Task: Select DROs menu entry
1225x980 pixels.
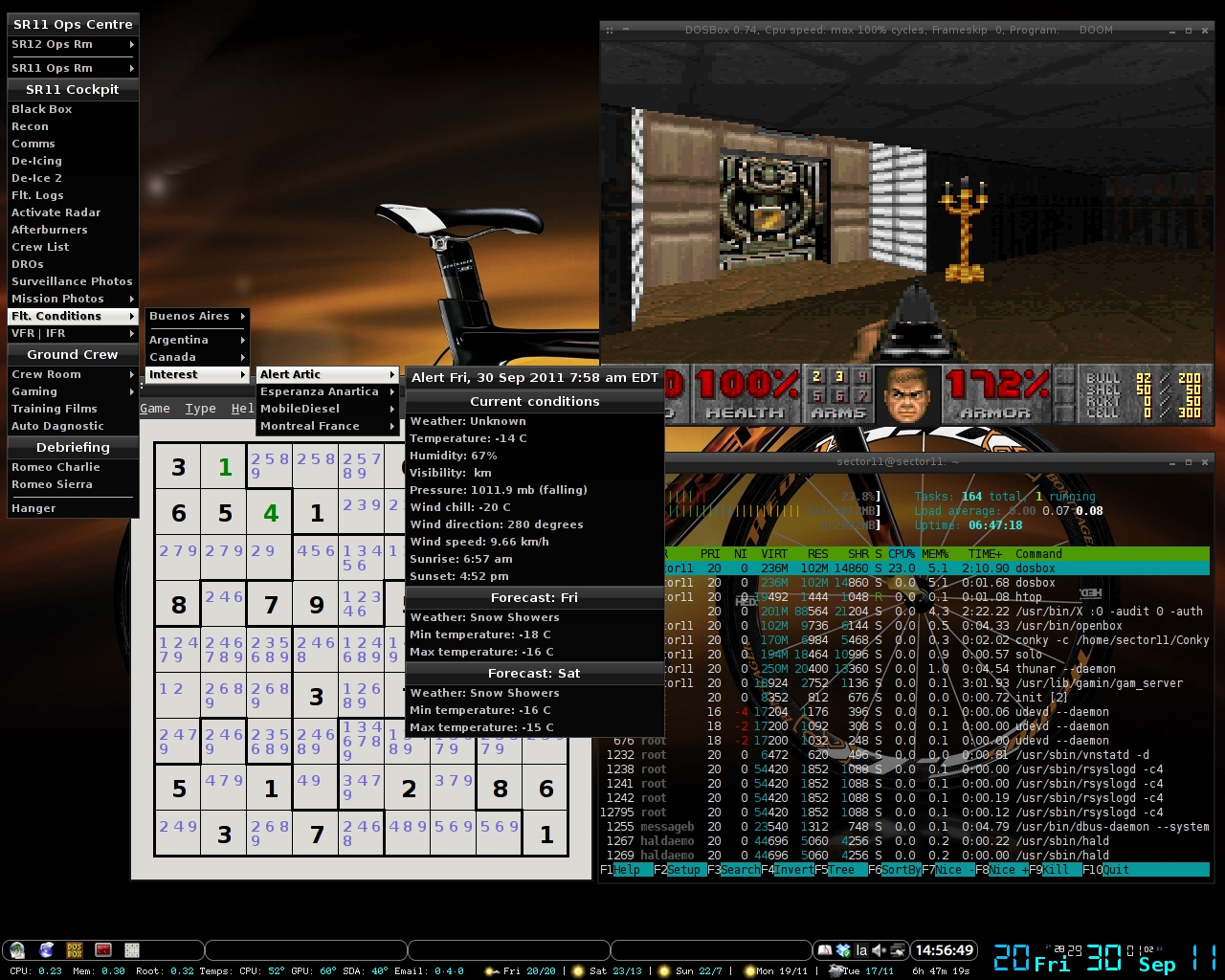Action: tap(73, 264)
